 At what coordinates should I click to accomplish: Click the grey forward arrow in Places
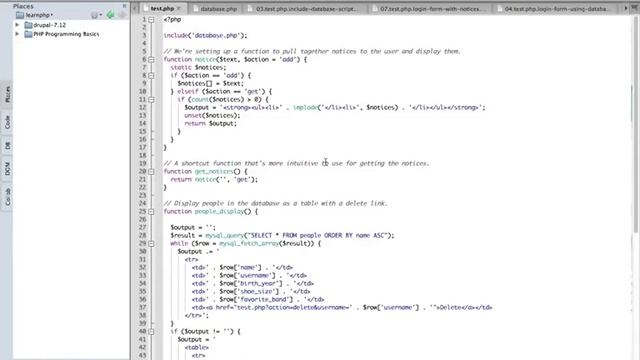click(122, 15)
